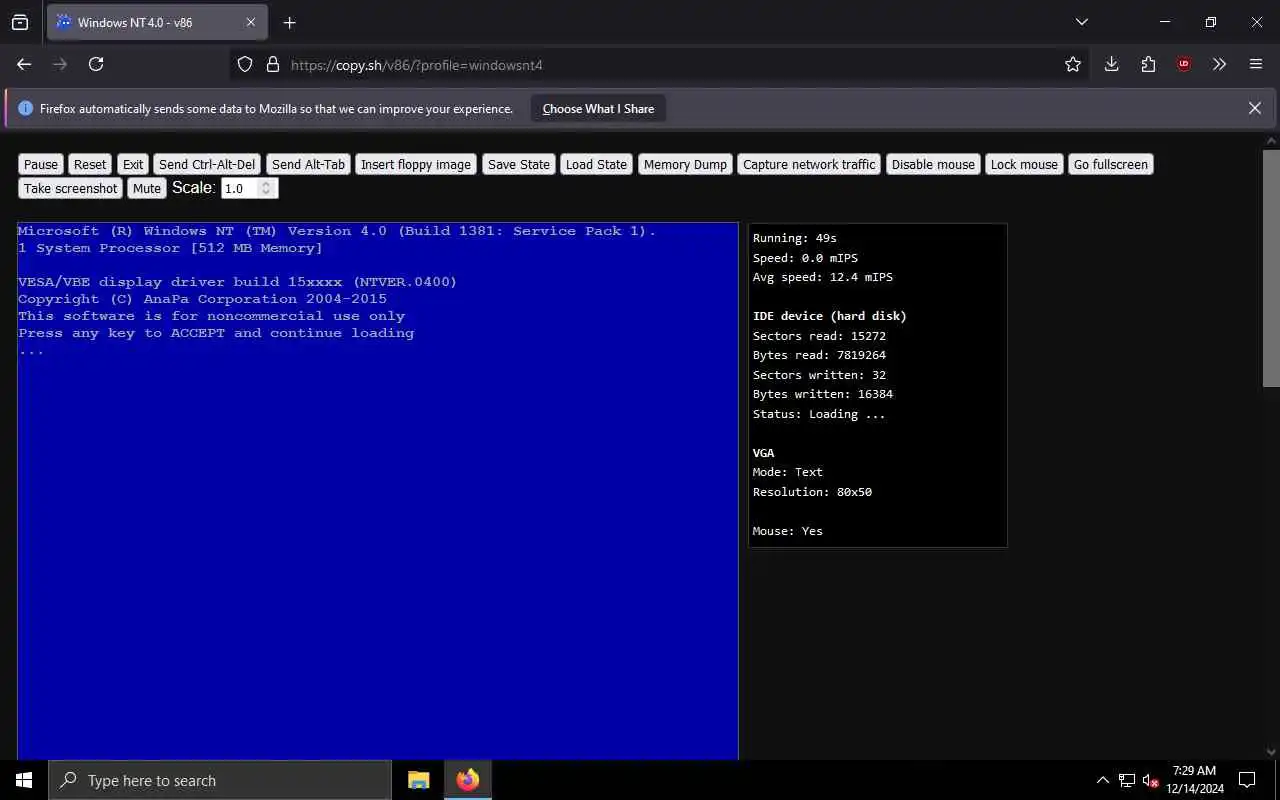
Task: Click Choose What I Share
Action: point(598,108)
